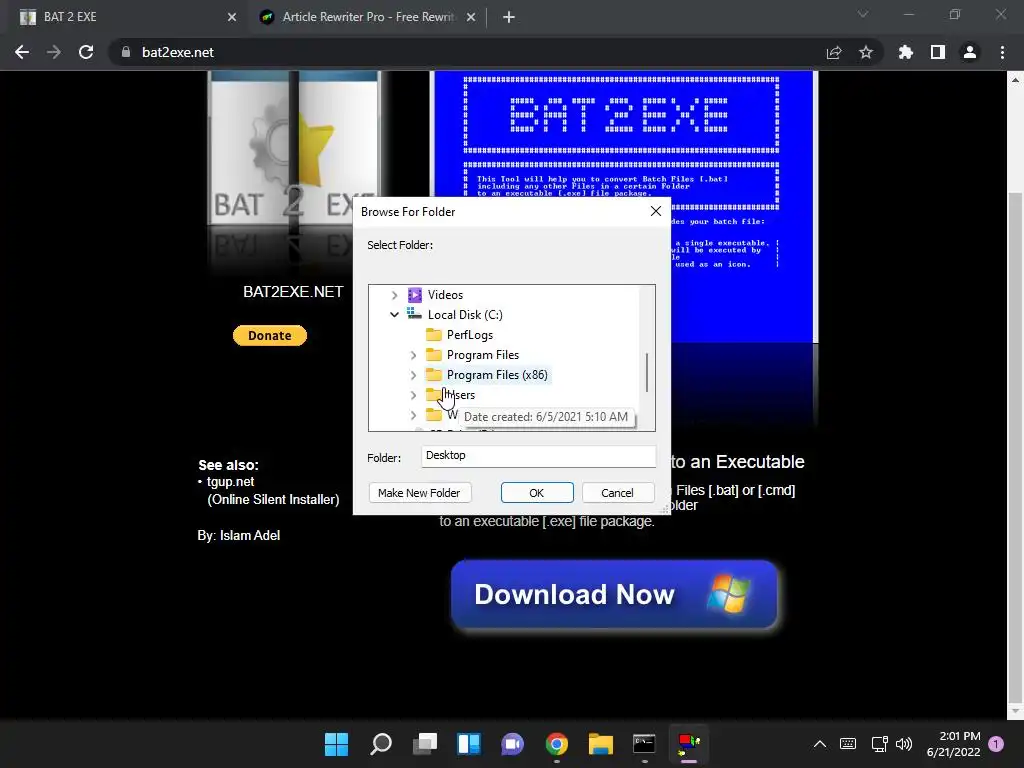Click the padlock site info icon

125,52
